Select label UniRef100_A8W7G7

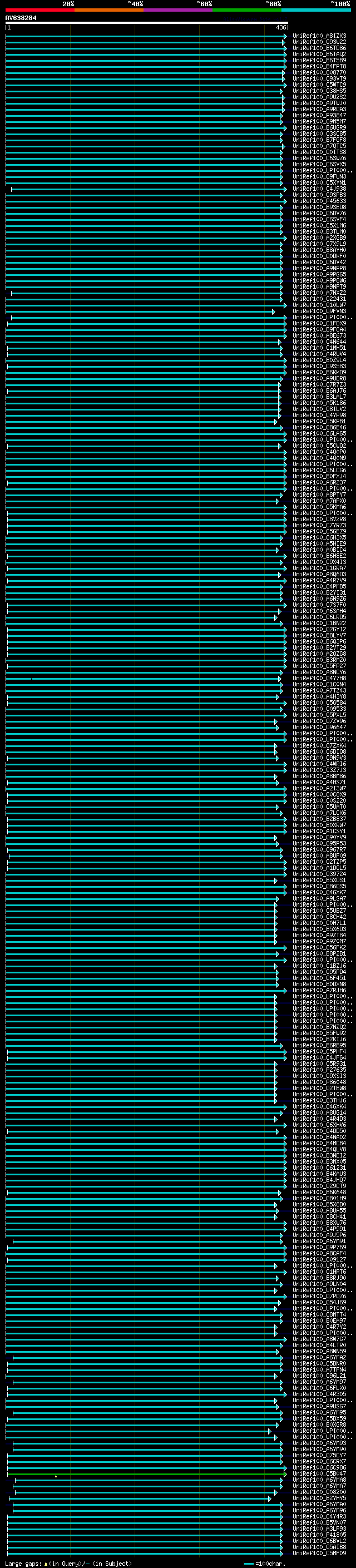319,1338
